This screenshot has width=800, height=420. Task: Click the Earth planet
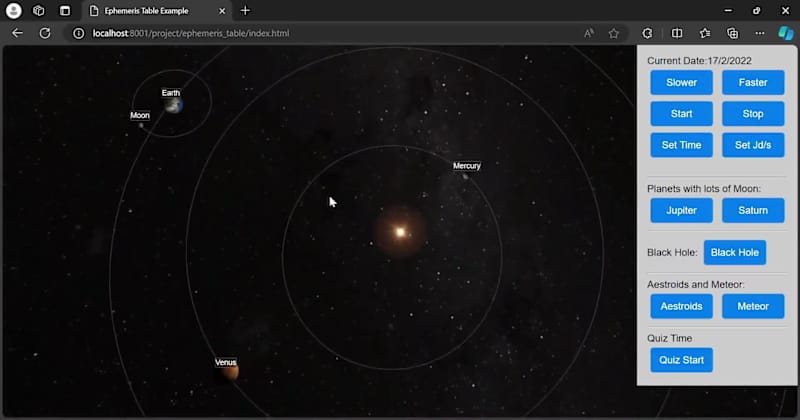(x=174, y=106)
